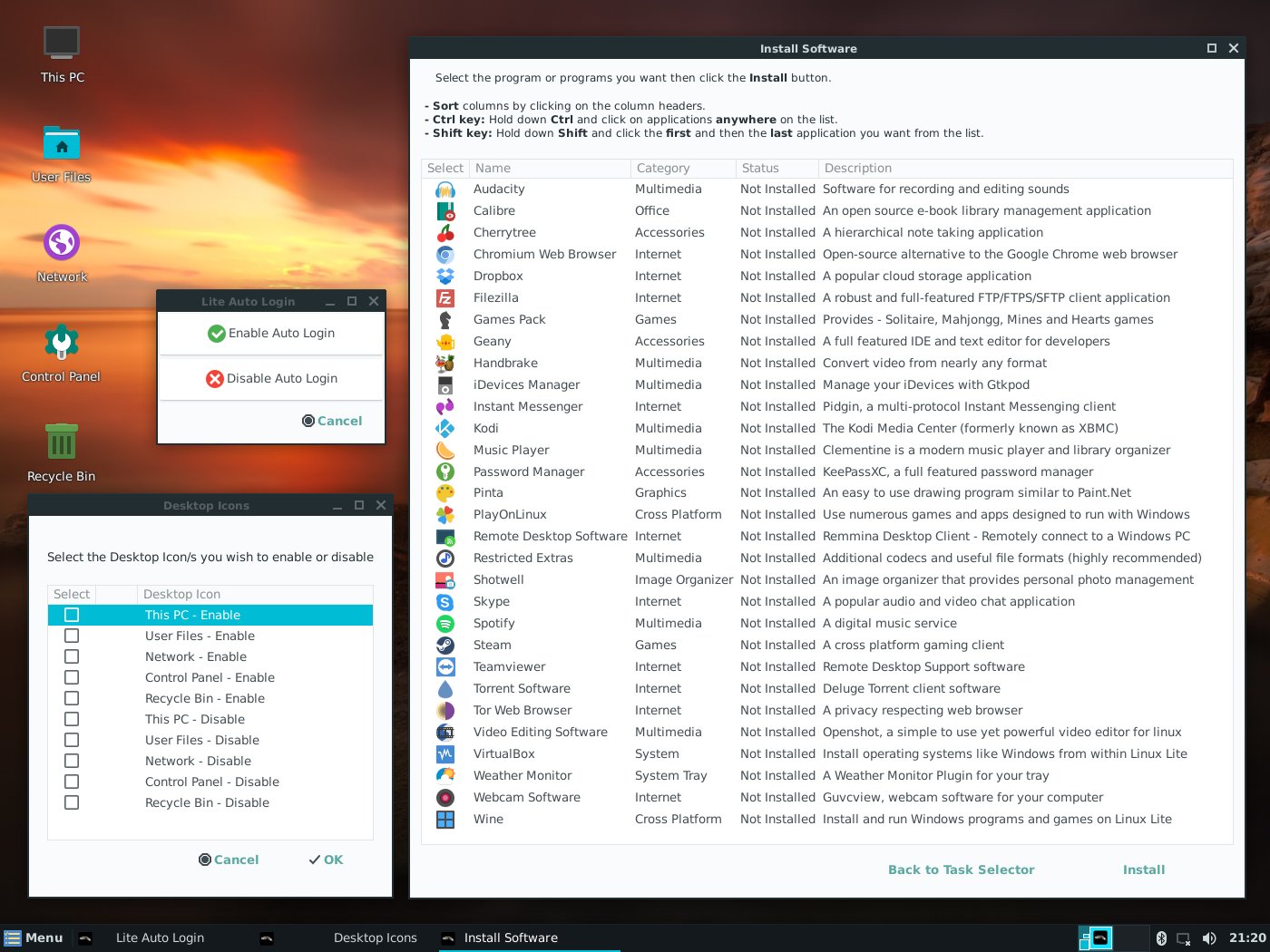Select the Wine icon
1270x952 pixels.
(445, 820)
